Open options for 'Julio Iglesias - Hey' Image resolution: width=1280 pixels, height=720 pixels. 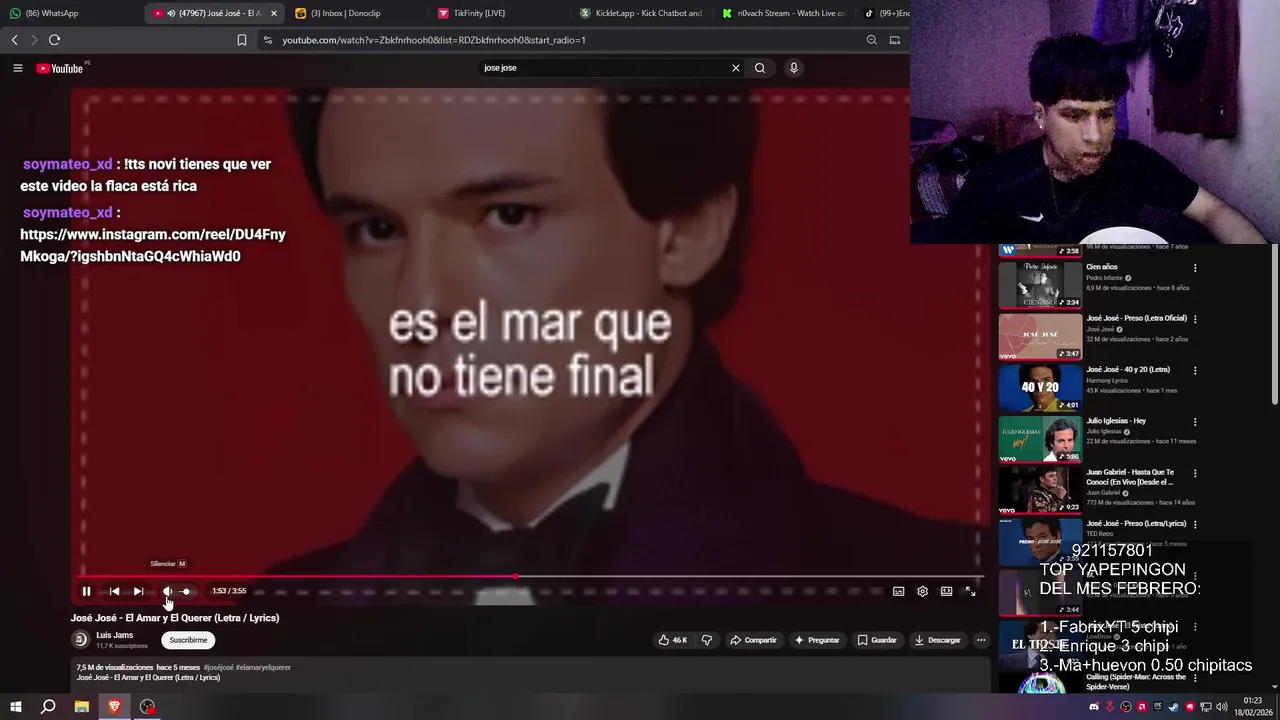coord(1195,422)
